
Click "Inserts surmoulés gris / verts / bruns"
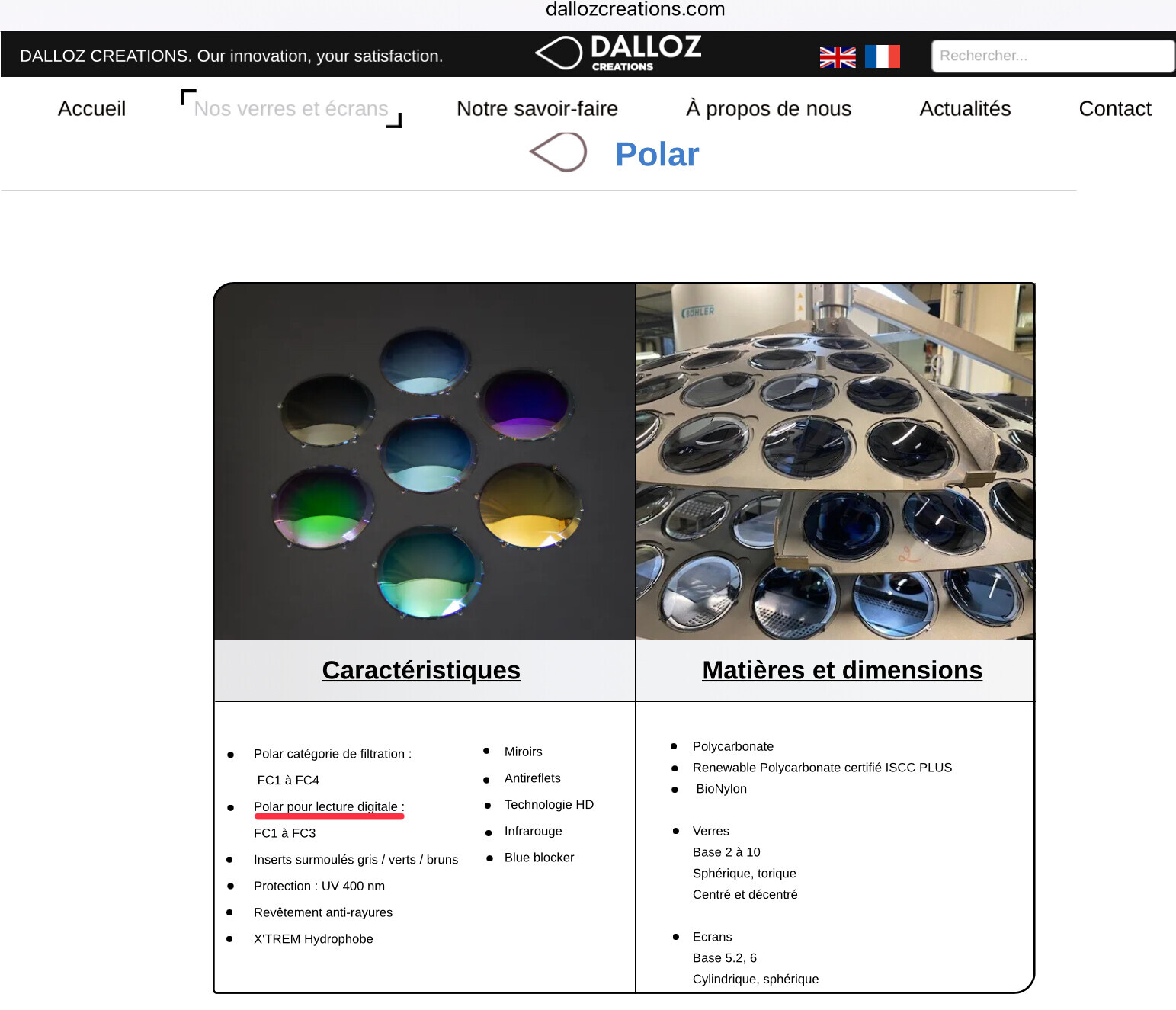tap(356, 860)
